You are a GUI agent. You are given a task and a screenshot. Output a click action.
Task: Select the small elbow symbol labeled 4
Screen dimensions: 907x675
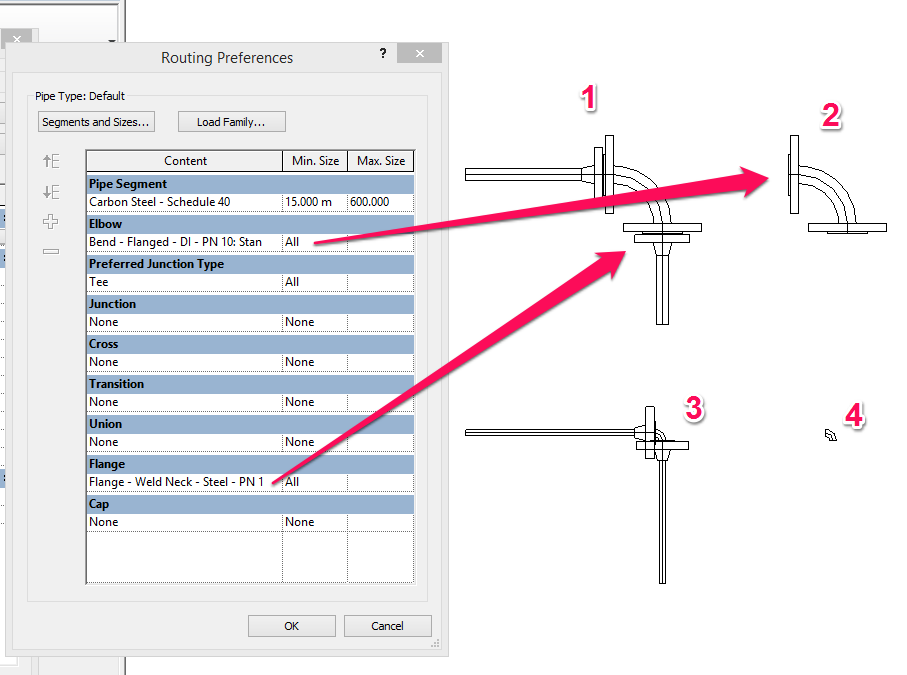(x=831, y=435)
